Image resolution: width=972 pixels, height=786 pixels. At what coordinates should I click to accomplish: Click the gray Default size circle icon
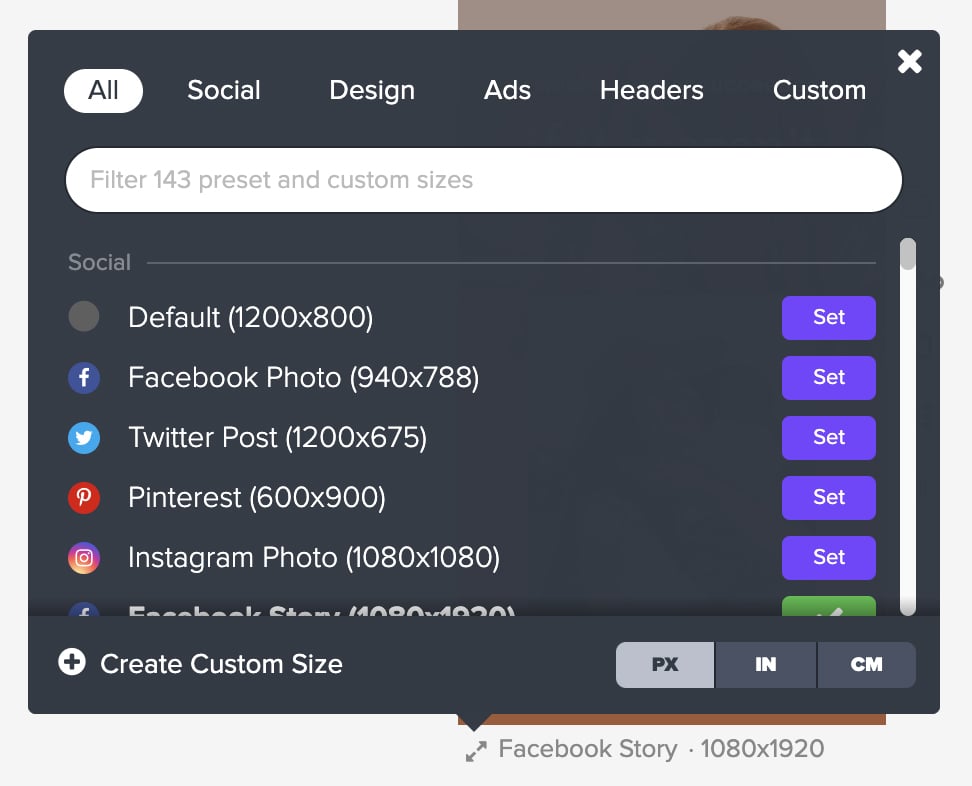(84, 317)
